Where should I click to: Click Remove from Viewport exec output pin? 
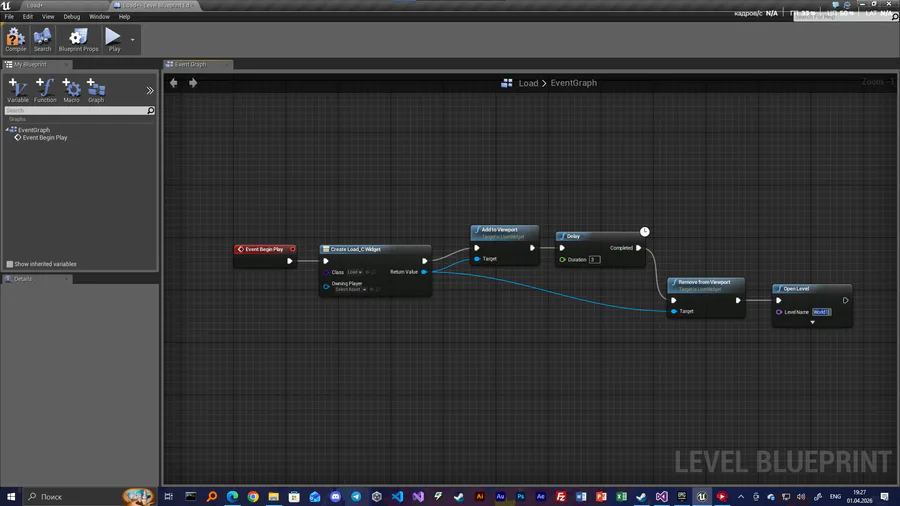[738, 300]
